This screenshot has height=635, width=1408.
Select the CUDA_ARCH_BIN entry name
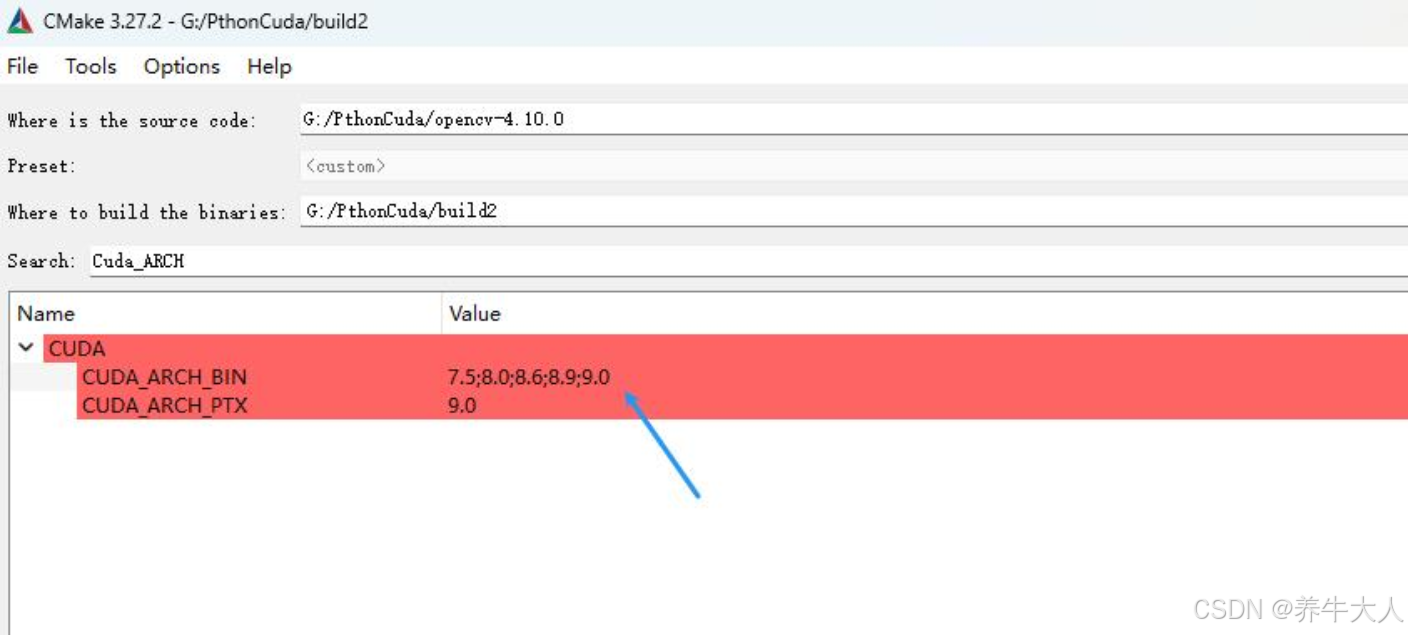[x=164, y=377]
